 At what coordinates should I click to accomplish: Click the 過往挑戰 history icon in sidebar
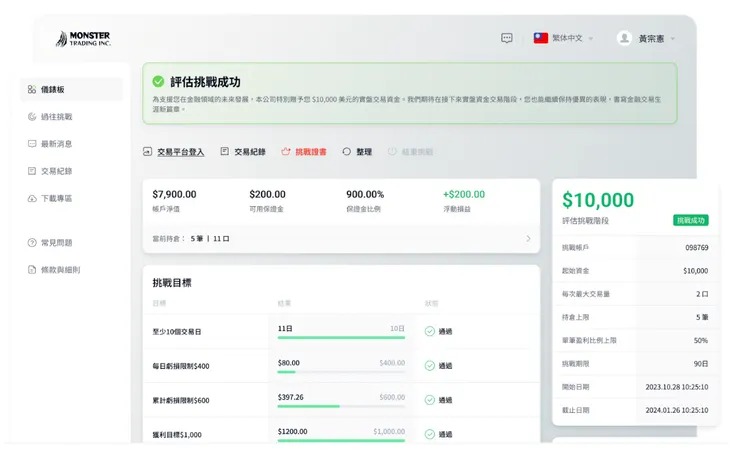(32, 117)
